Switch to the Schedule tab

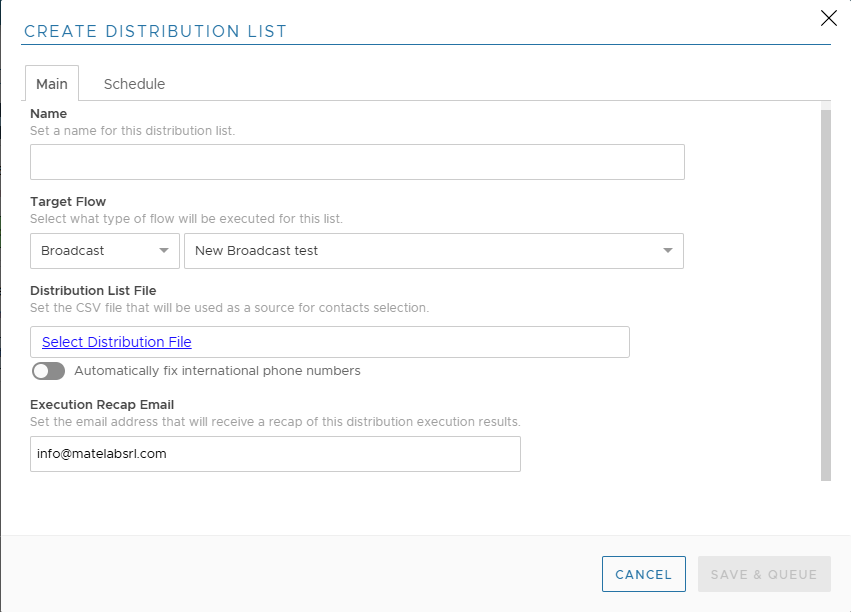(134, 84)
